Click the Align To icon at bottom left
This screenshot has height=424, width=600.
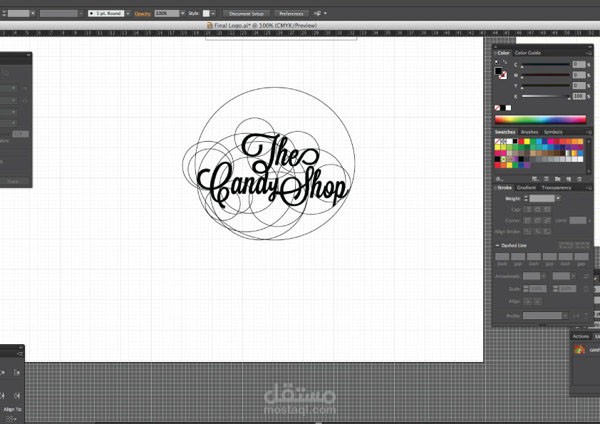(x=11, y=419)
